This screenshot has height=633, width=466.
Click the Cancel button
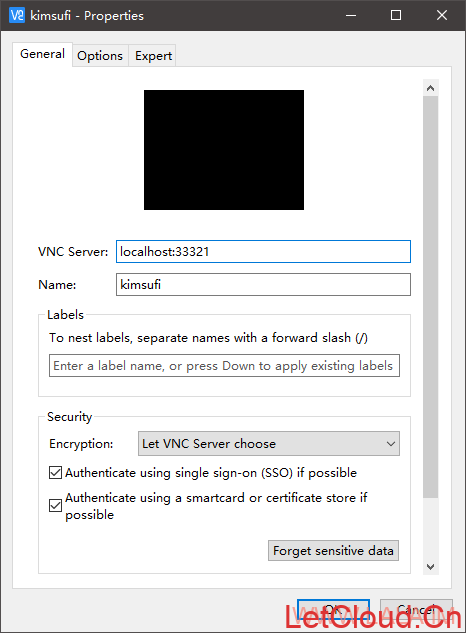(416, 610)
